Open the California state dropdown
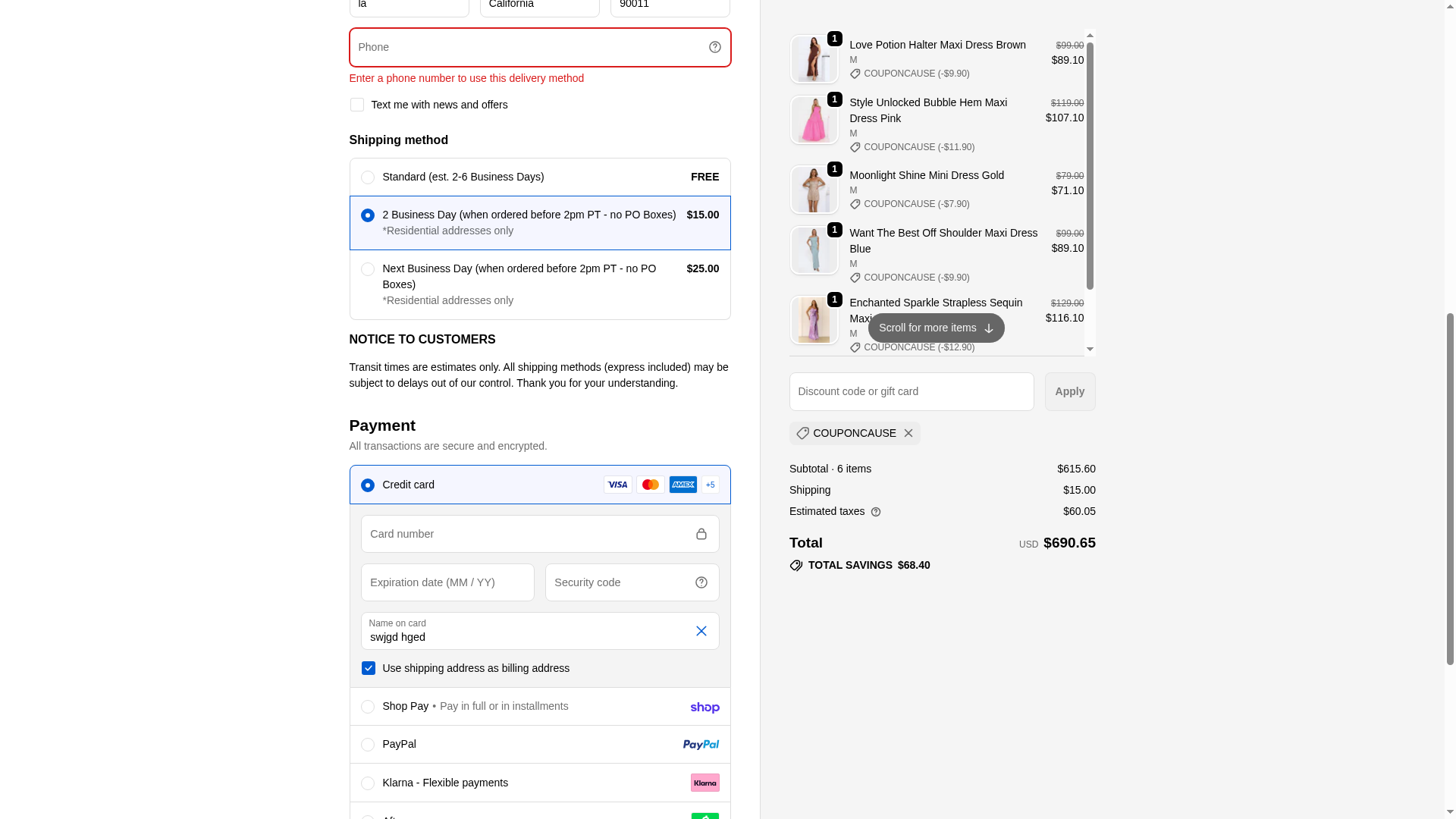Screen dimensions: 1456x819 tap(539, 6)
